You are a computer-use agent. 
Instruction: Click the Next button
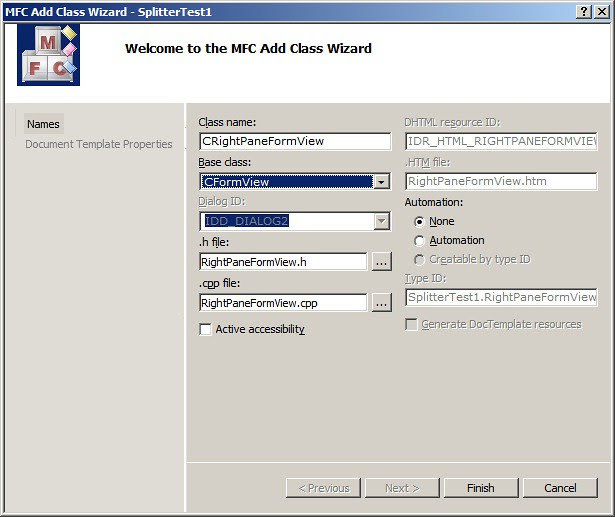coord(402,488)
